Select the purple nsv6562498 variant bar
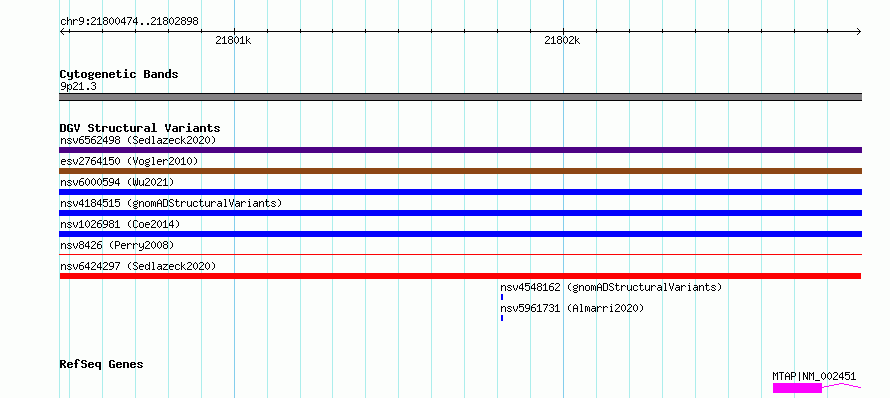The image size is (890, 398). [x=460, y=150]
